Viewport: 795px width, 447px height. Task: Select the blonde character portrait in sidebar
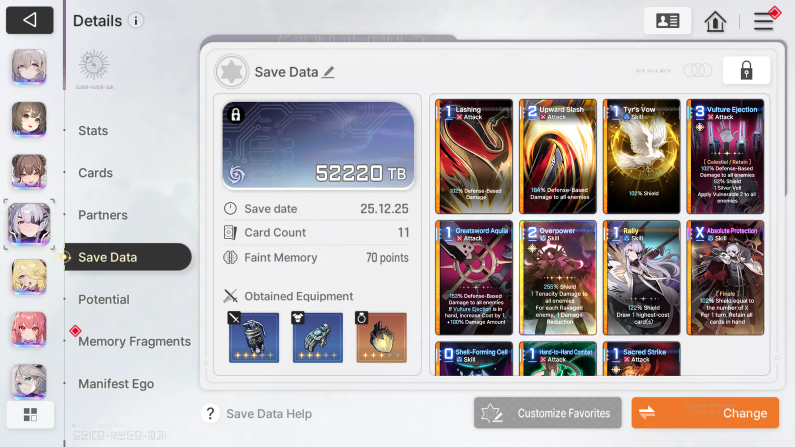pyautogui.click(x=29, y=277)
